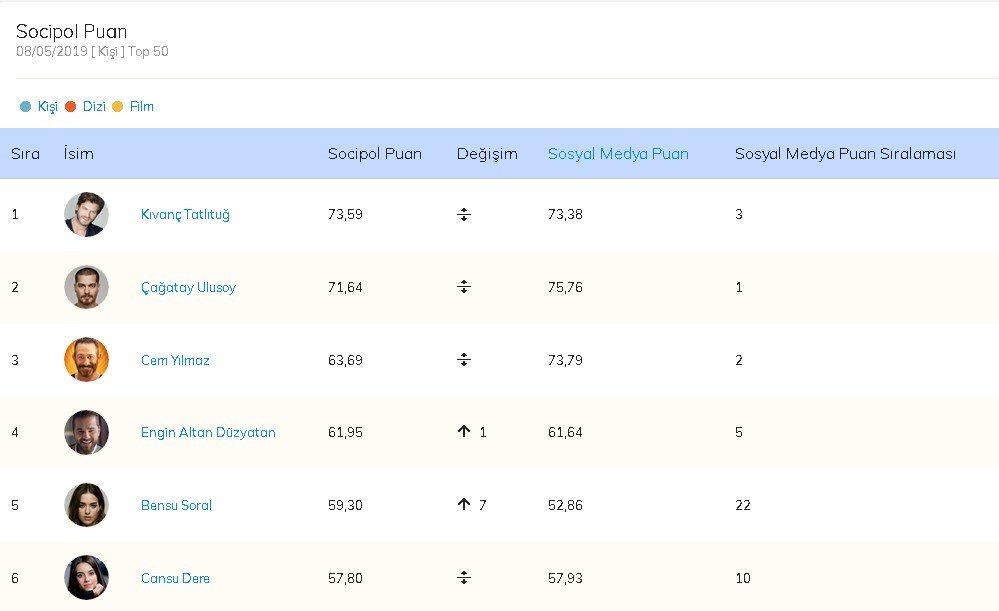Follow the Cem Yılmaz link
This screenshot has height=611, width=999.
pos(175,360)
